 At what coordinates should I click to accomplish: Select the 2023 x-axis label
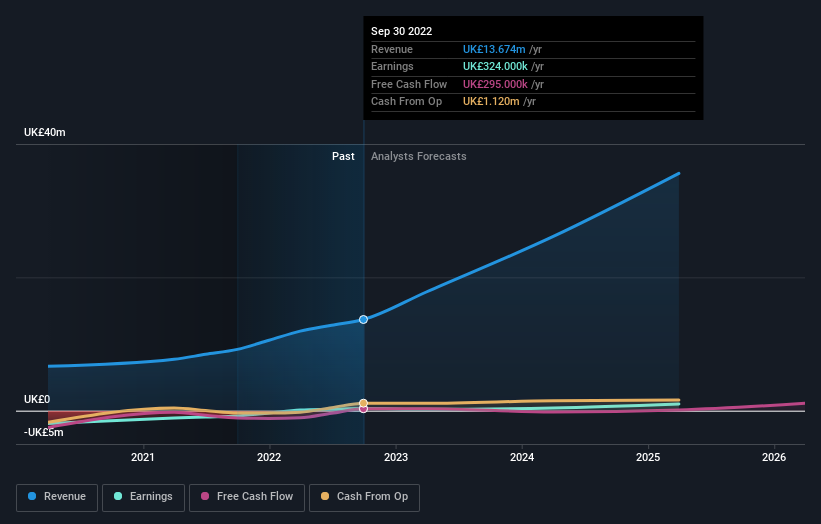pyautogui.click(x=396, y=458)
